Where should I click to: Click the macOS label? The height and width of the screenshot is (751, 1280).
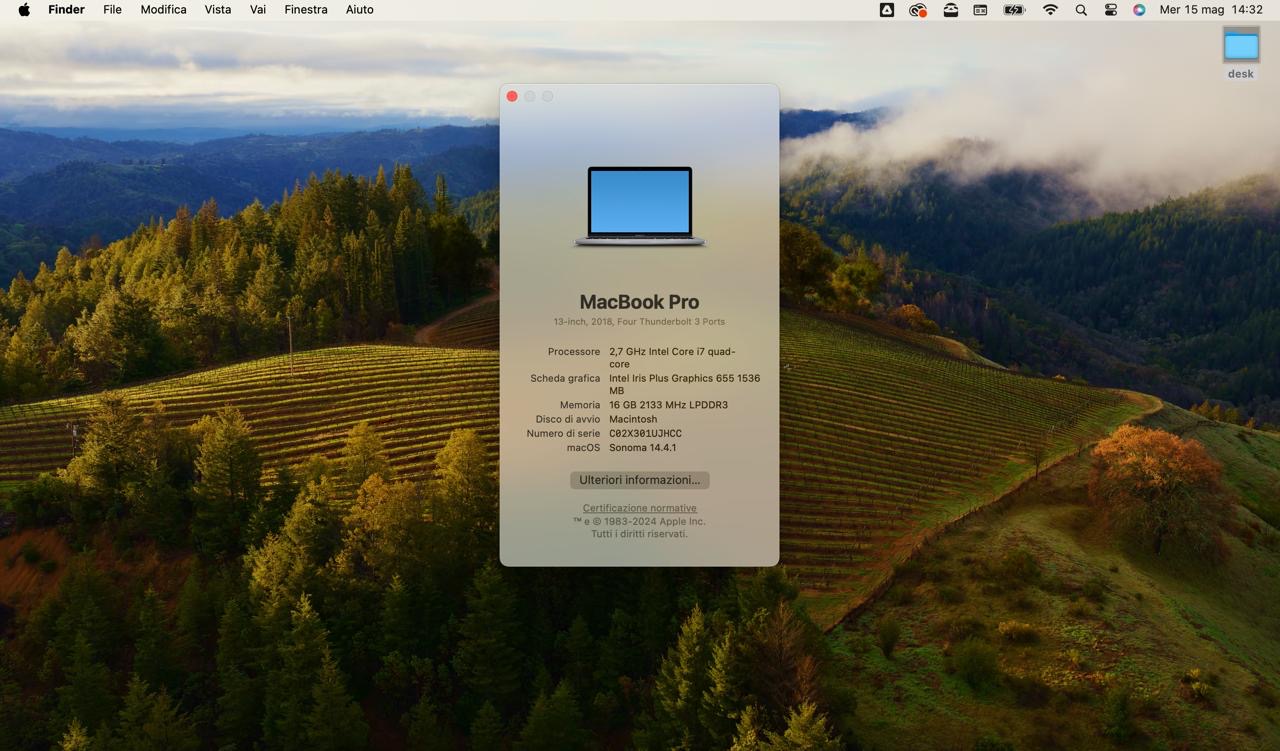[x=584, y=447]
